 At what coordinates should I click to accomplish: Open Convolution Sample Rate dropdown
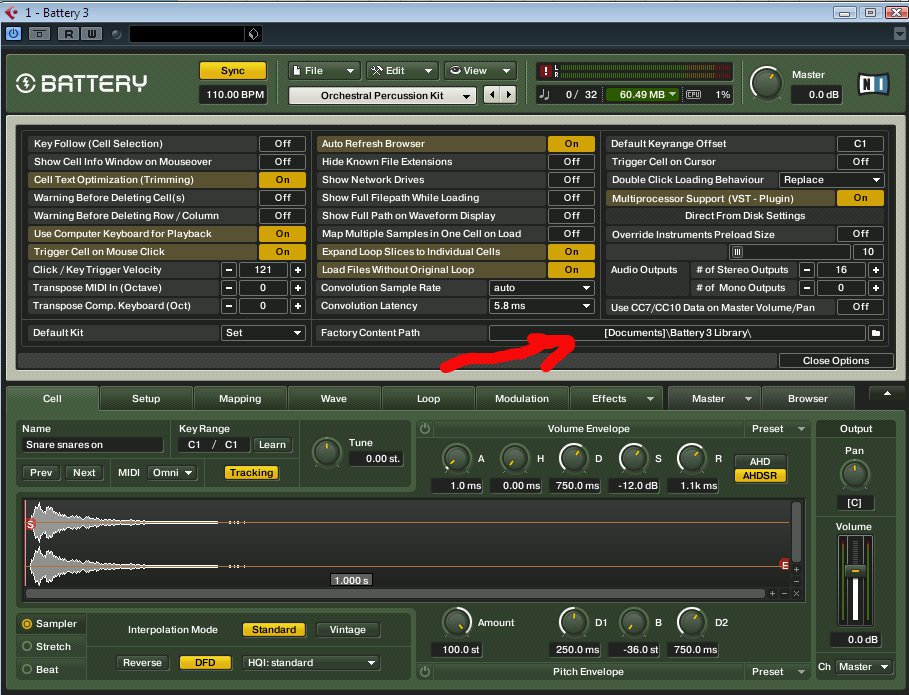coord(541,288)
